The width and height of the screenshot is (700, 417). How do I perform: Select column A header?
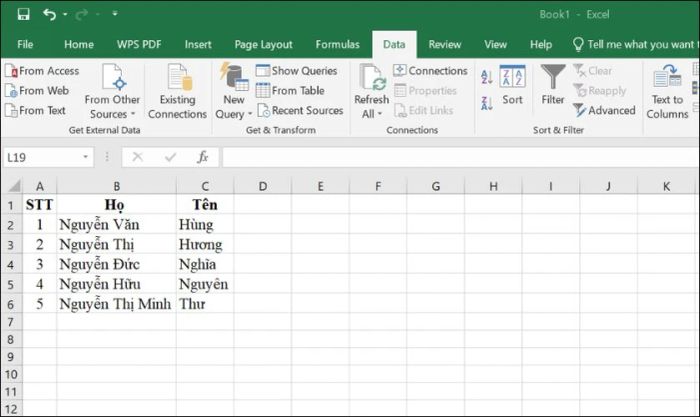pyautogui.click(x=40, y=186)
